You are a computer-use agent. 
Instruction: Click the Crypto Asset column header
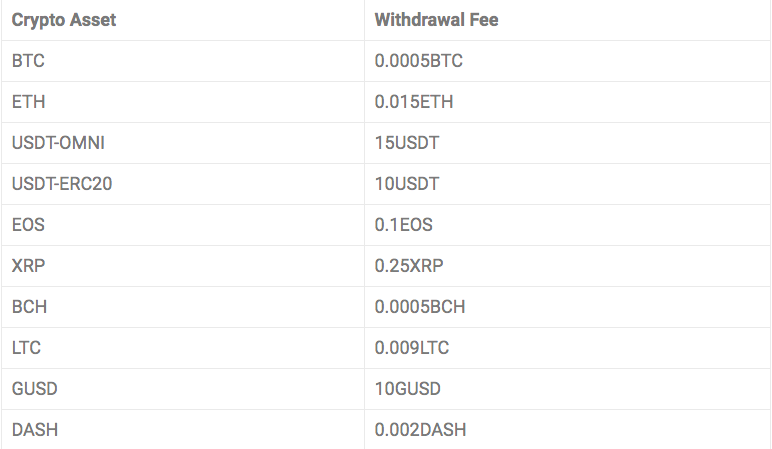click(x=64, y=20)
